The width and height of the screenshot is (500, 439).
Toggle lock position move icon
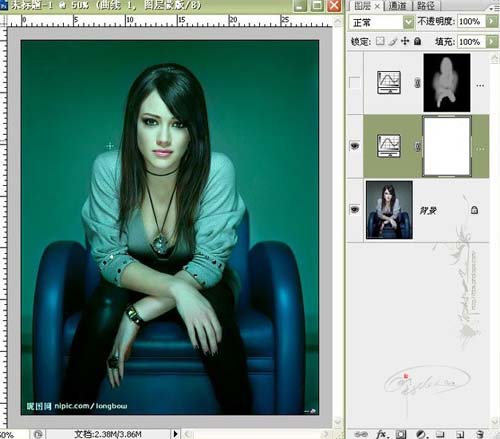405,41
